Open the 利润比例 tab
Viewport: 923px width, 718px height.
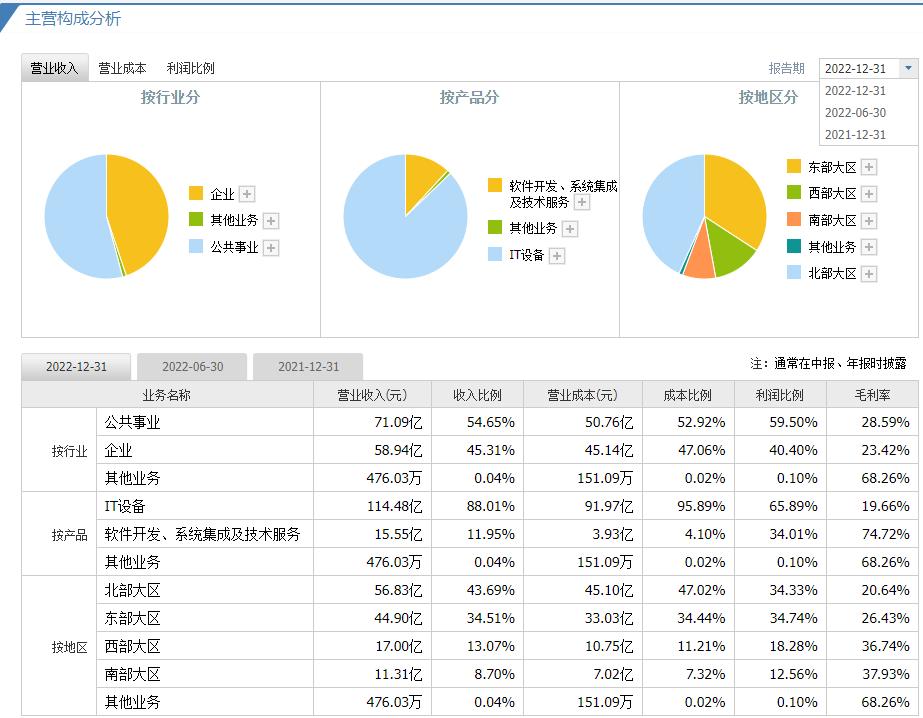190,68
